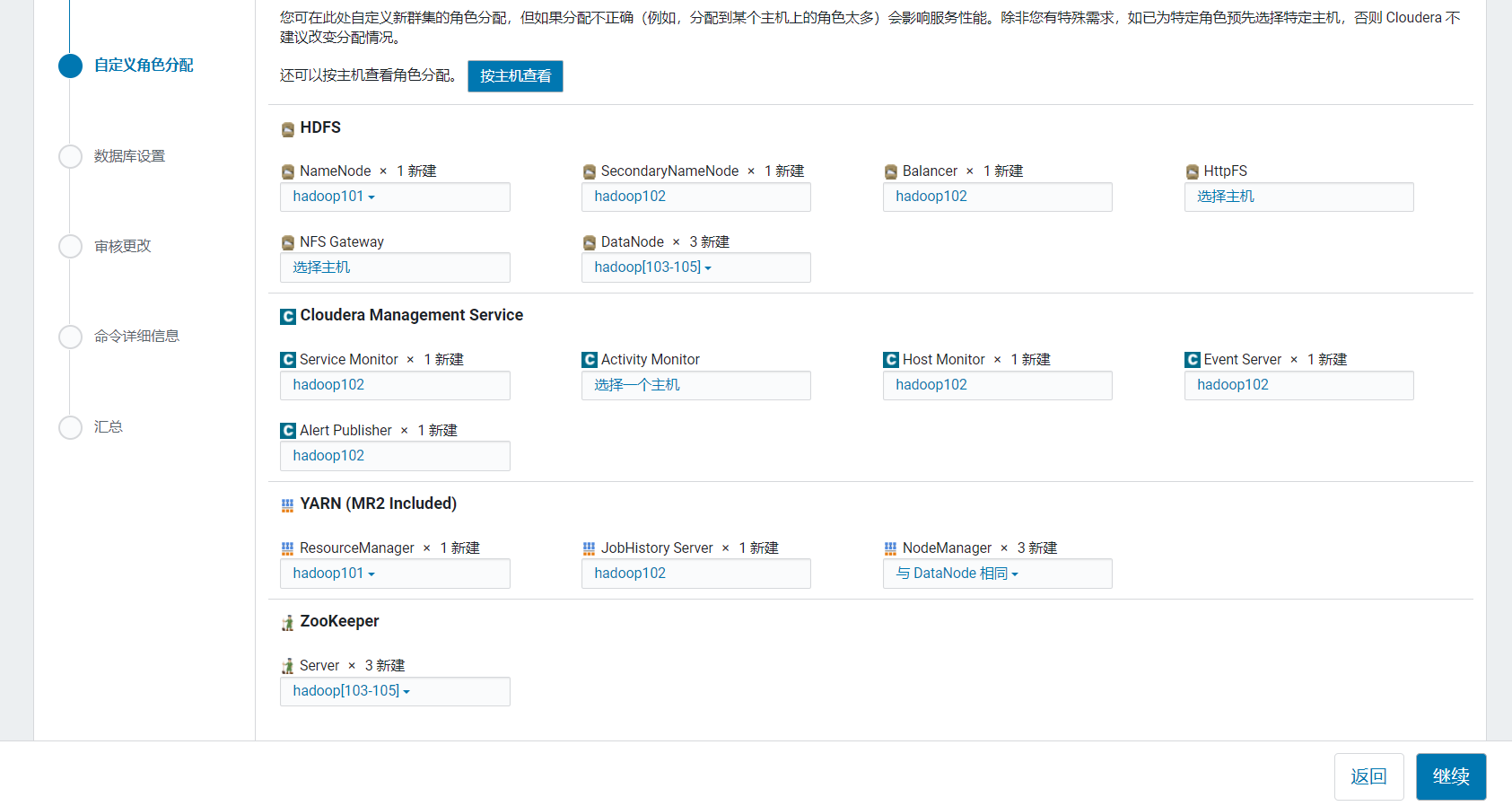Click the Alert Publisher role icon
Screen dimensions: 1512x806
point(288,431)
